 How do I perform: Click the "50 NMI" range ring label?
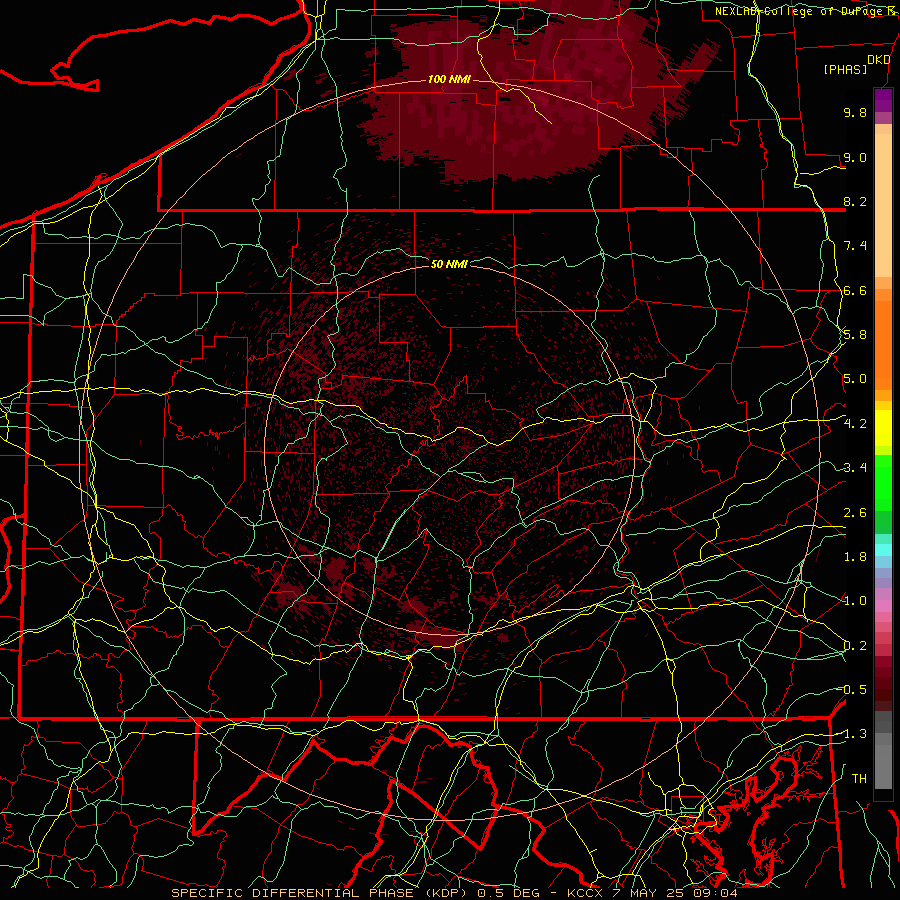449,264
